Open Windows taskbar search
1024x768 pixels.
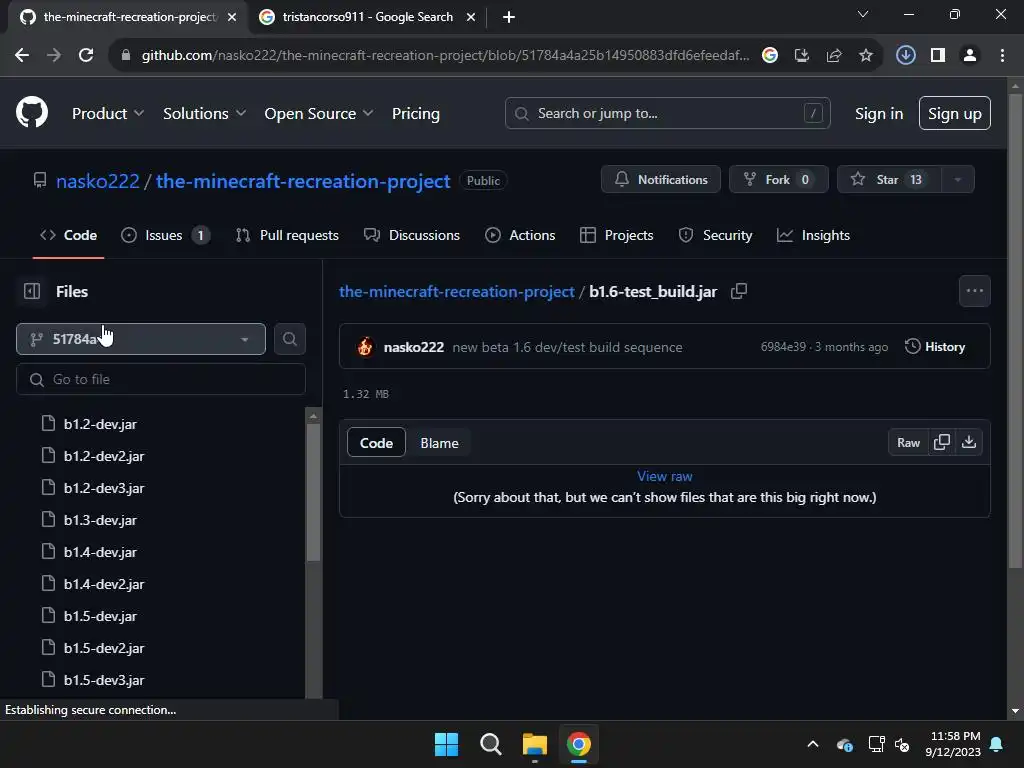pos(490,744)
